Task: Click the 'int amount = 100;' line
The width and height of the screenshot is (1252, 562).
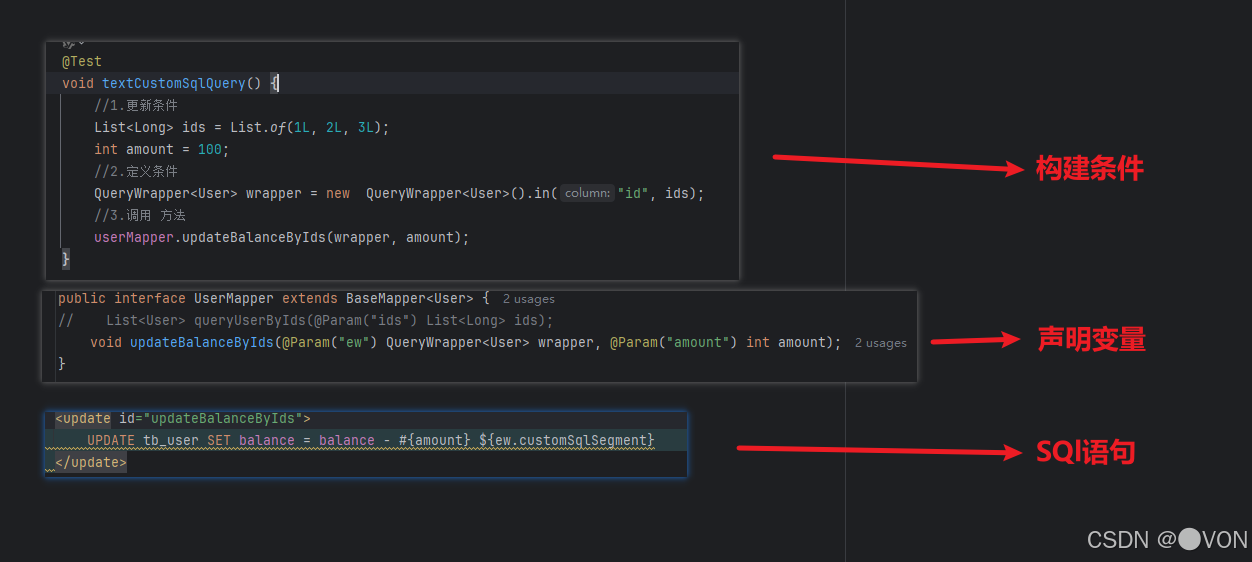Action: [x=162, y=149]
